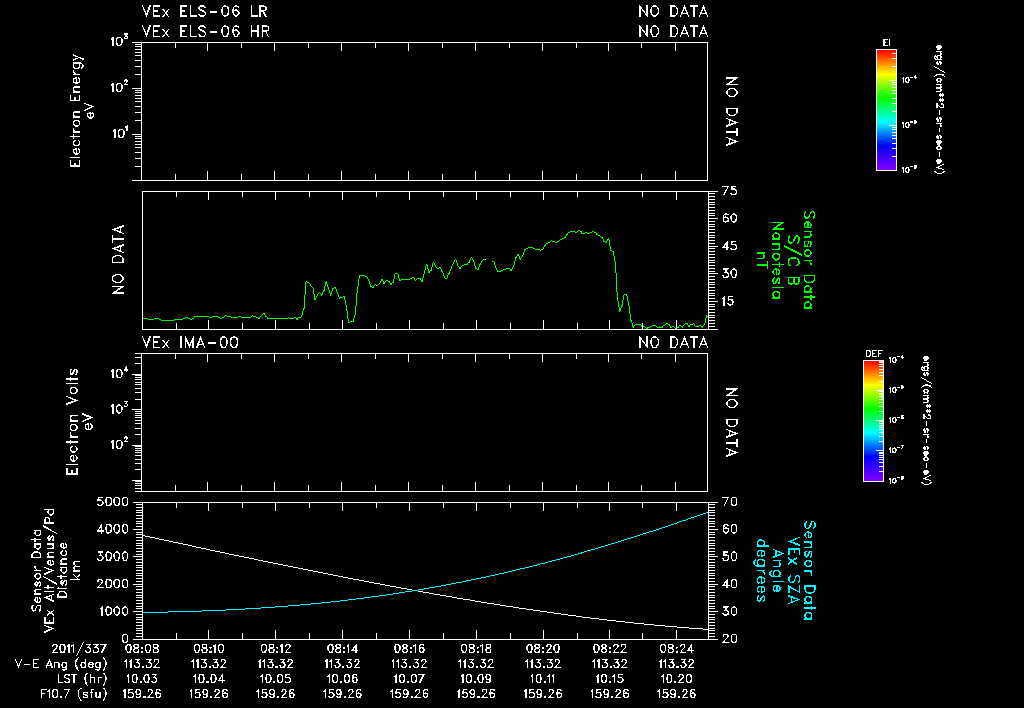Click 'NO DATA' beside the VEx IMA-00 title

coord(673,343)
